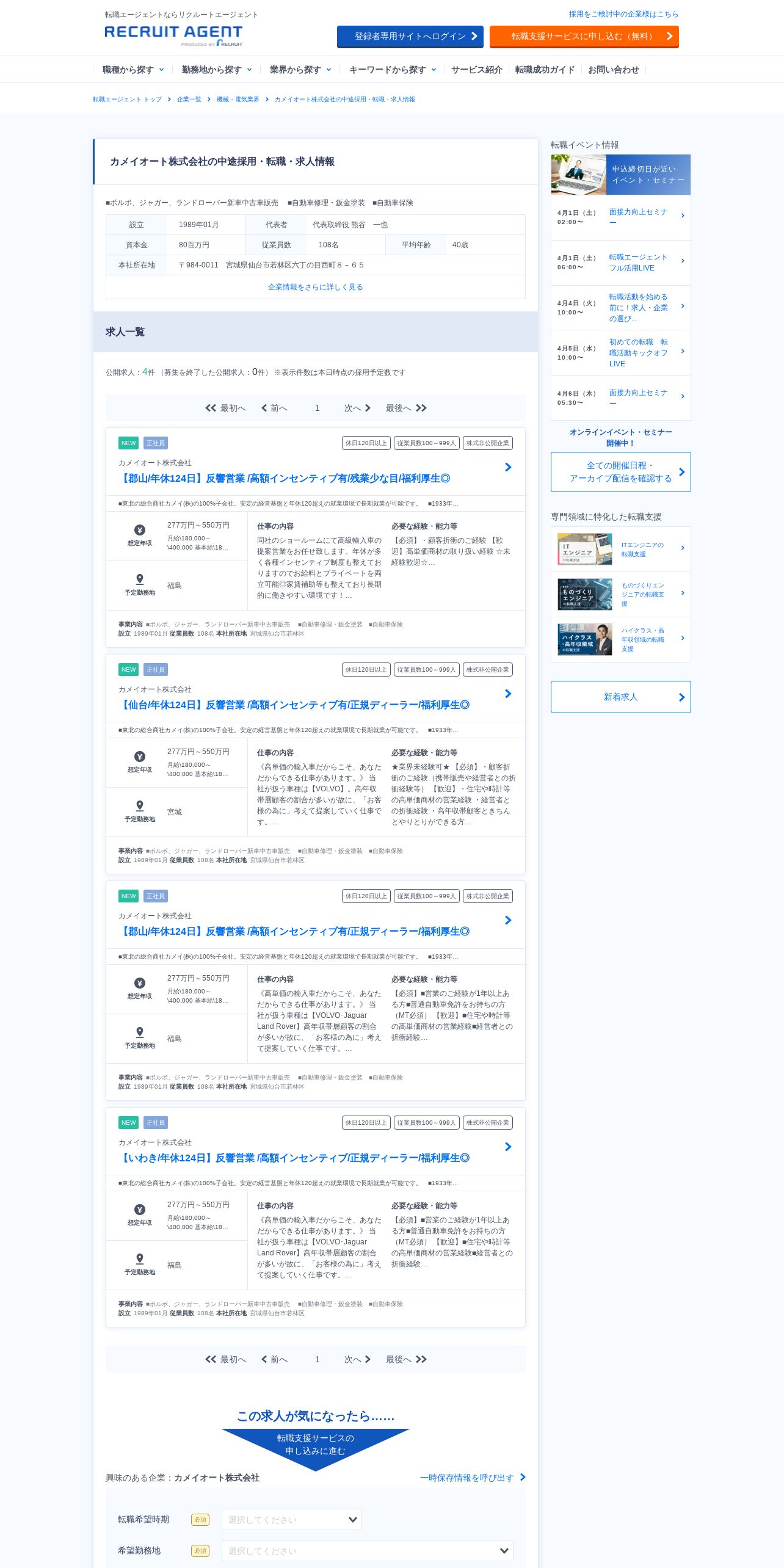784x1568 pixels.
Task: Open the 仙台 年休124日 job title
Action: tap(294, 705)
